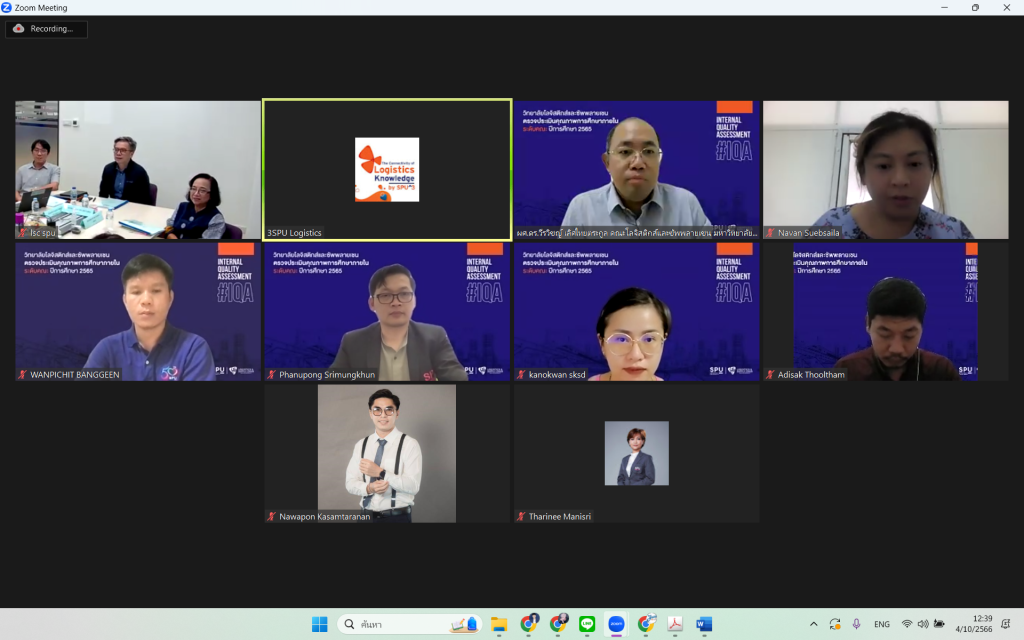Click the muted mic icon for kanokwan sksd
This screenshot has width=1024, height=640.
point(521,374)
